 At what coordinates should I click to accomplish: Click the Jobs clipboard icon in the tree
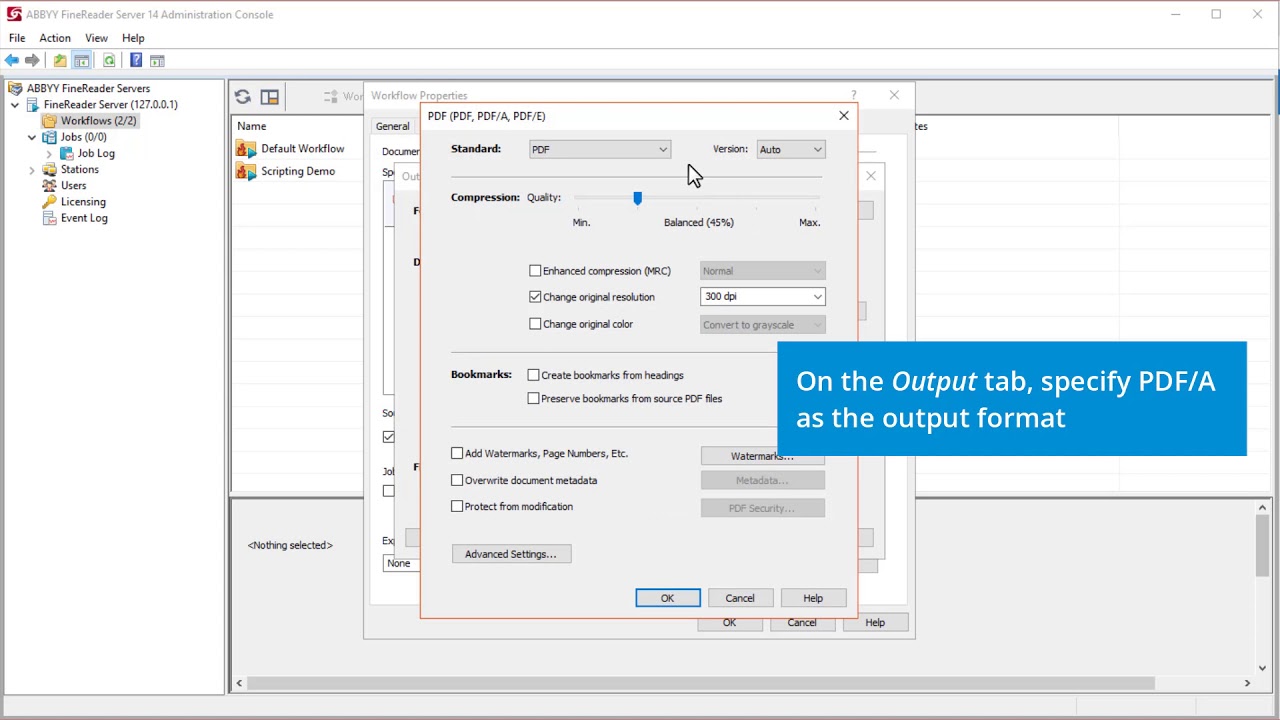(49, 137)
